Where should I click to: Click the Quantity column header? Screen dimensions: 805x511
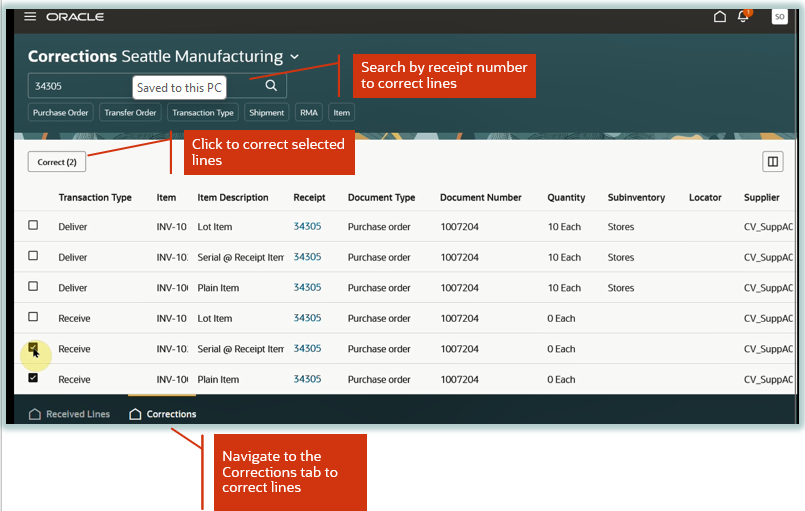point(566,197)
